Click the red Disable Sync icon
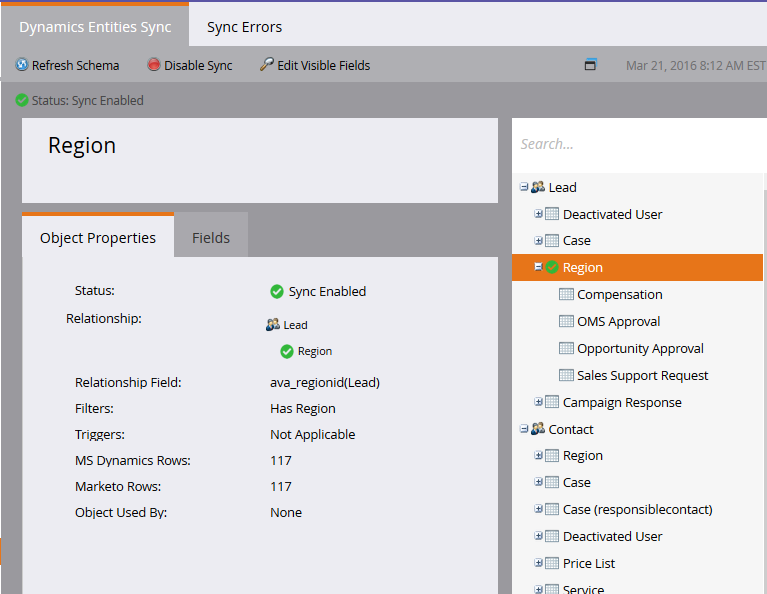Viewport: 767px width, 594px height. point(154,65)
